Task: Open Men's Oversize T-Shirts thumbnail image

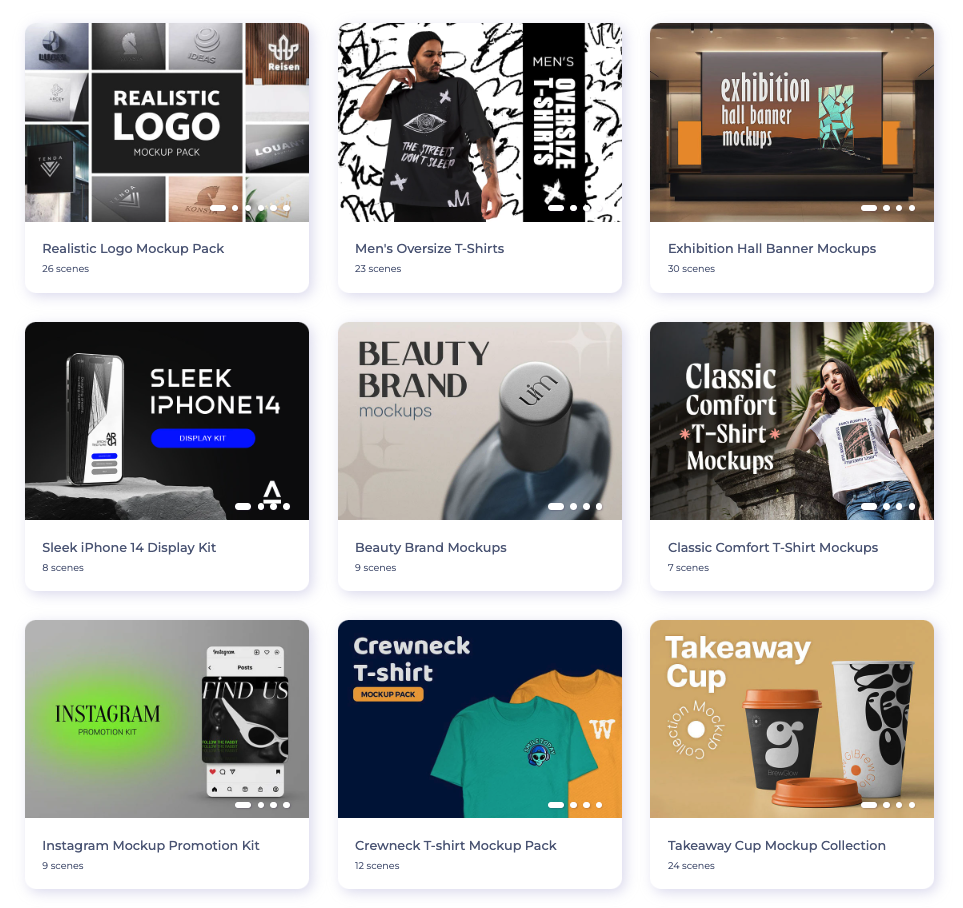Action: click(480, 122)
